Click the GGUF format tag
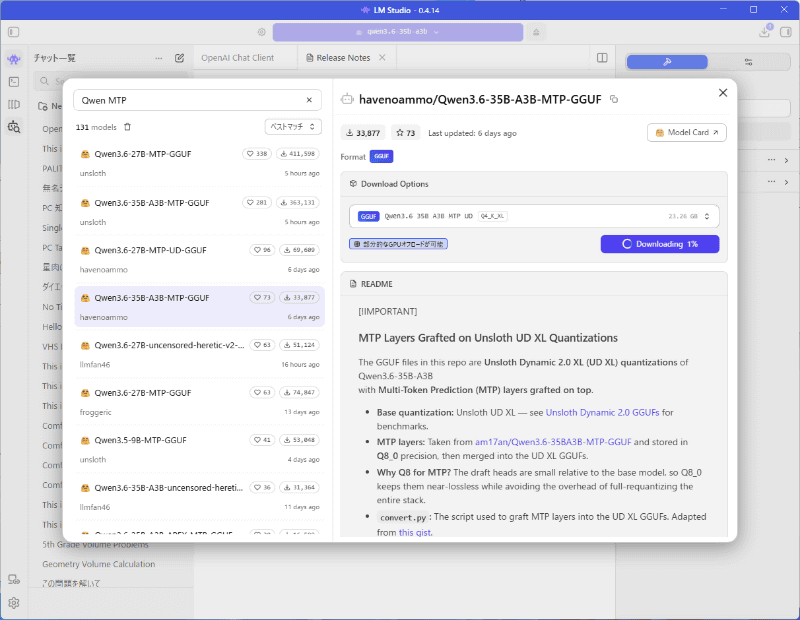Screen dimensions: 800x620 point(381,157)
